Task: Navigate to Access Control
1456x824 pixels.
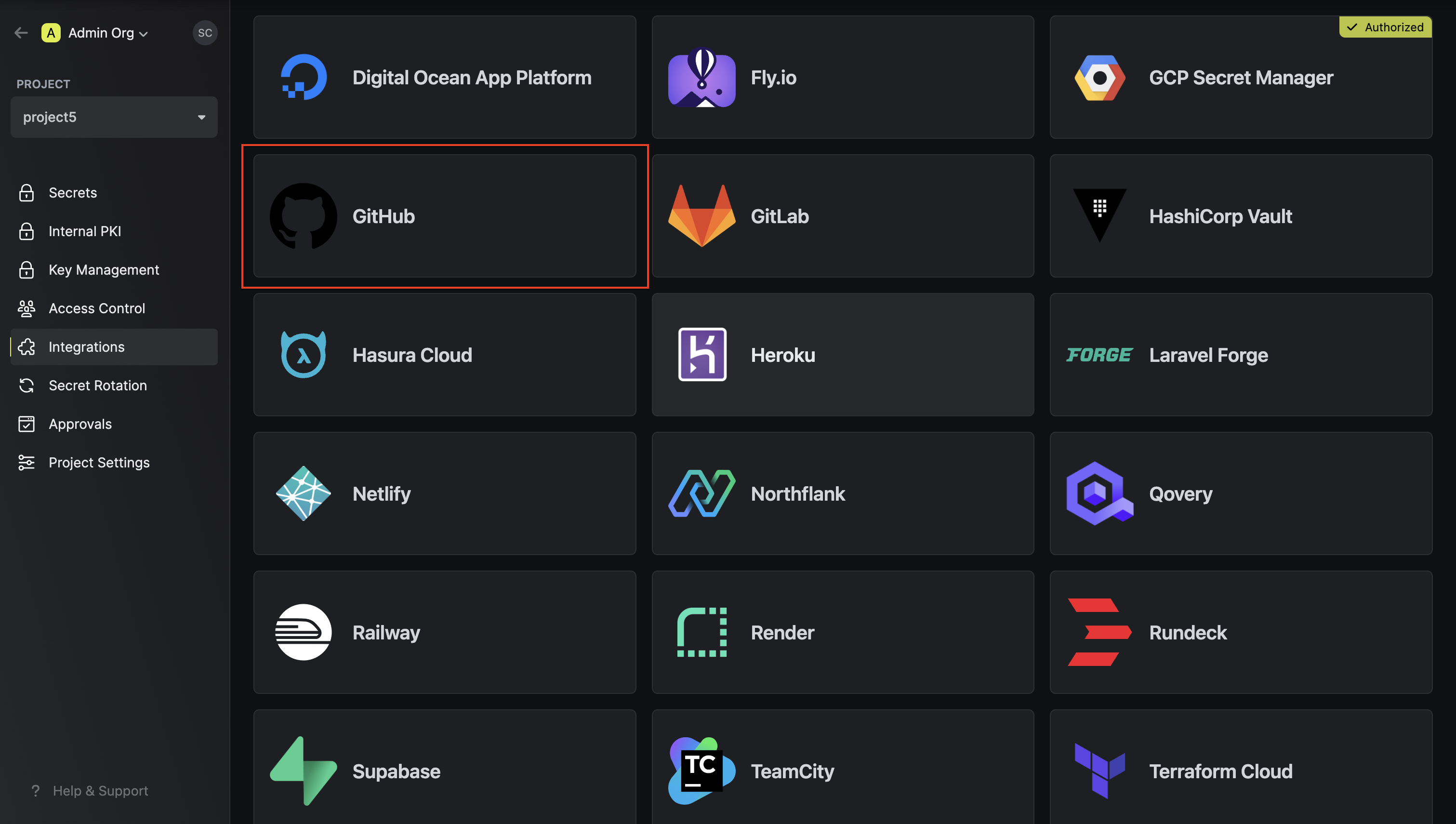Action: tap(114, 308)
